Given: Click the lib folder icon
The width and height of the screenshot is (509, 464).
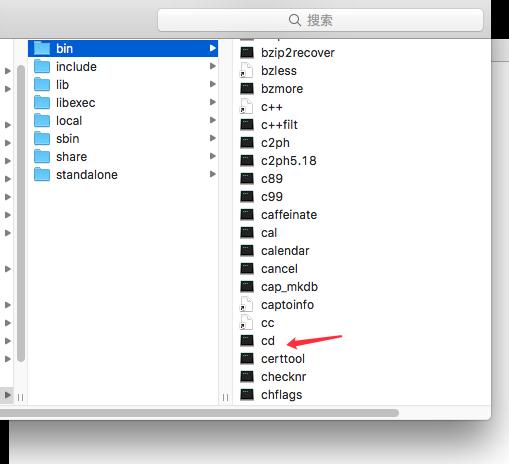Looking at the screenshot, I should pyautogui.click(x=42, y=84).
